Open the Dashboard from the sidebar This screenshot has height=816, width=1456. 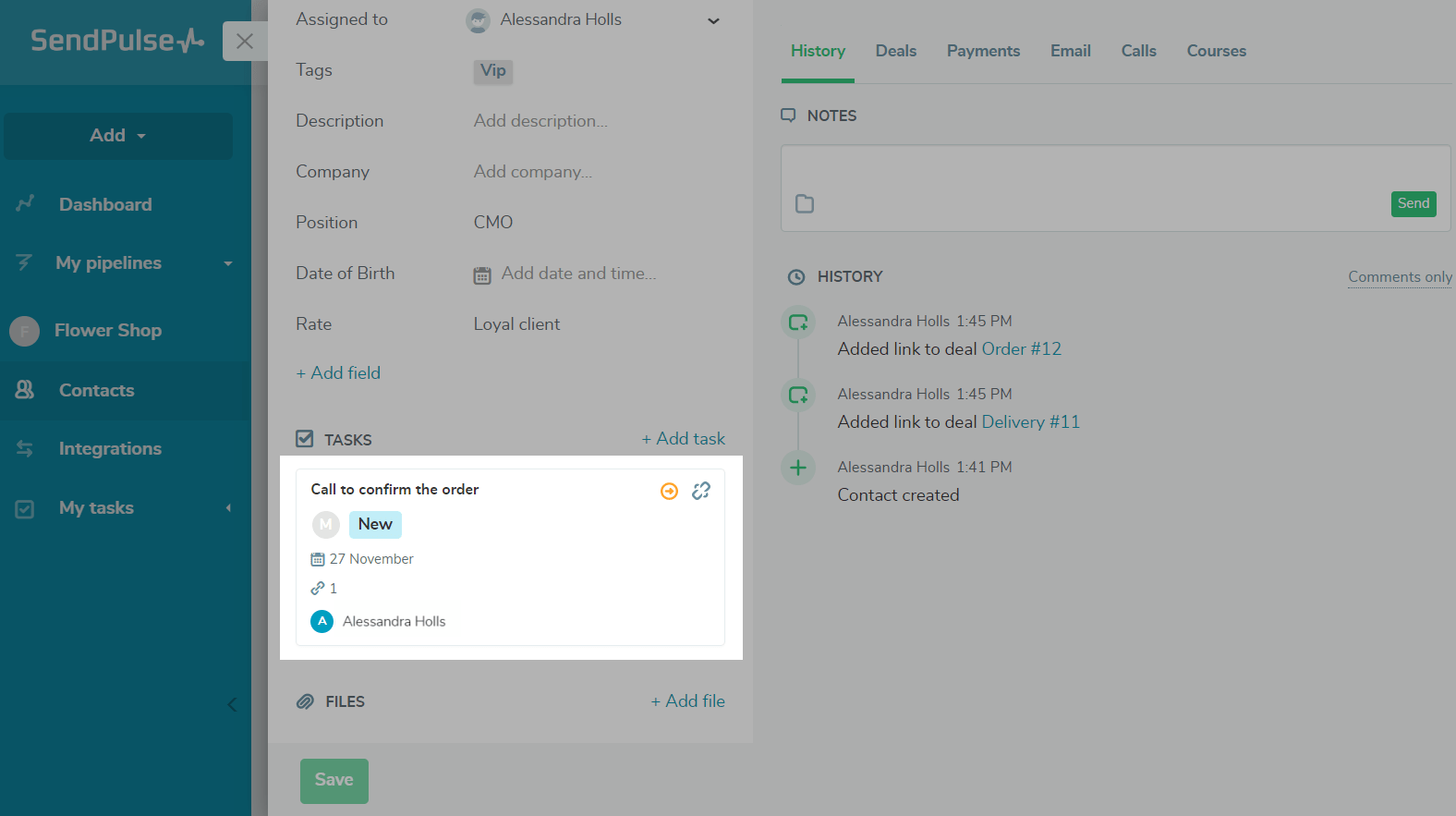[105, 204]
